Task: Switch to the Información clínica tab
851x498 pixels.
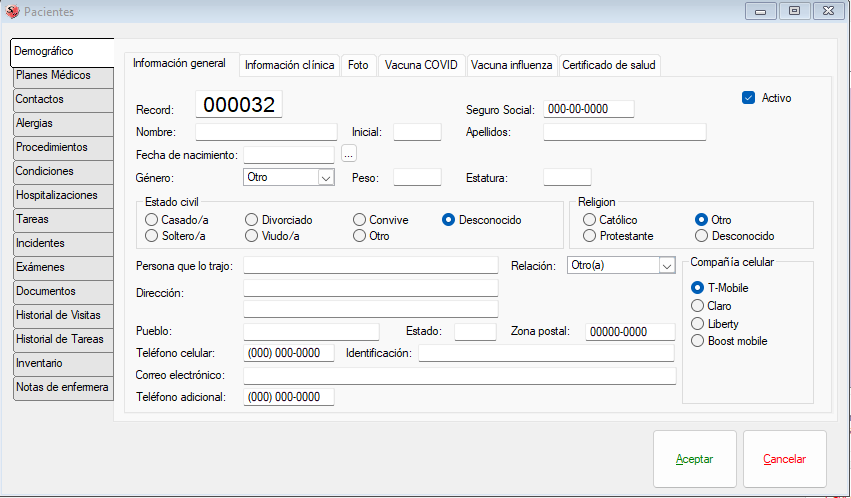Action: click(289, 65)
